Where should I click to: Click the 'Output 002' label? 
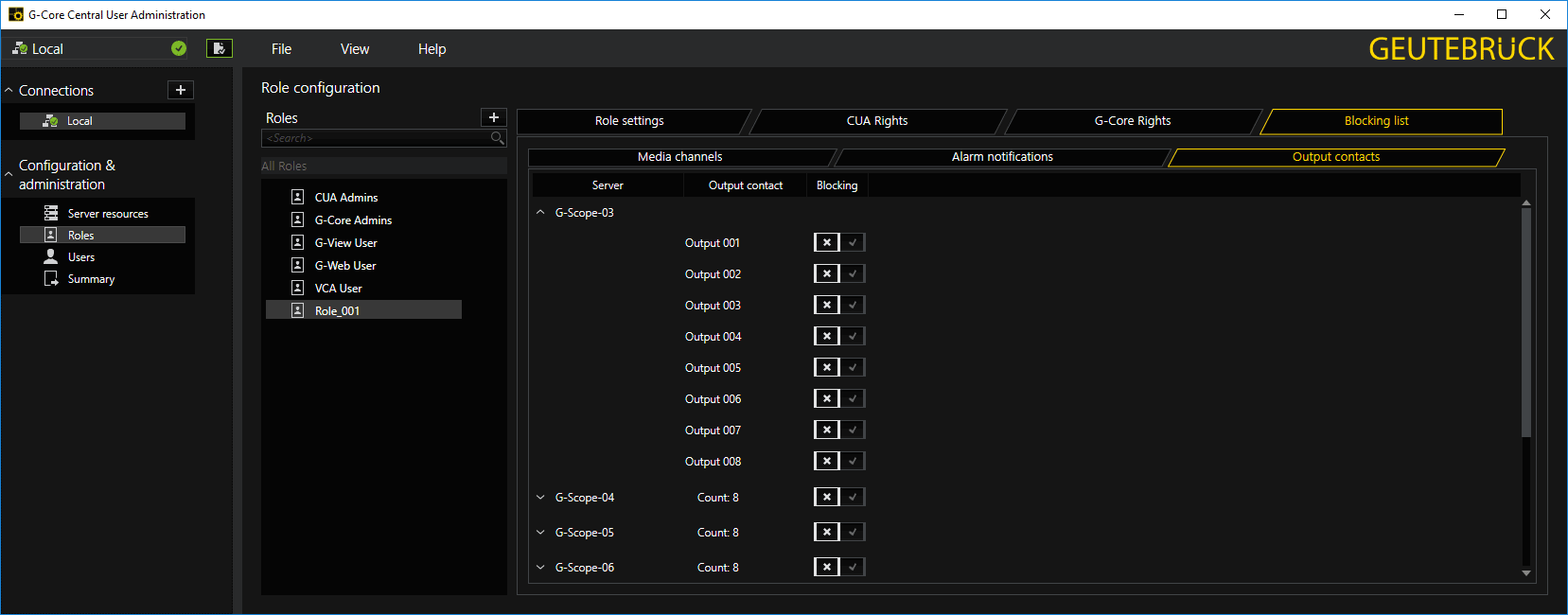713,274
